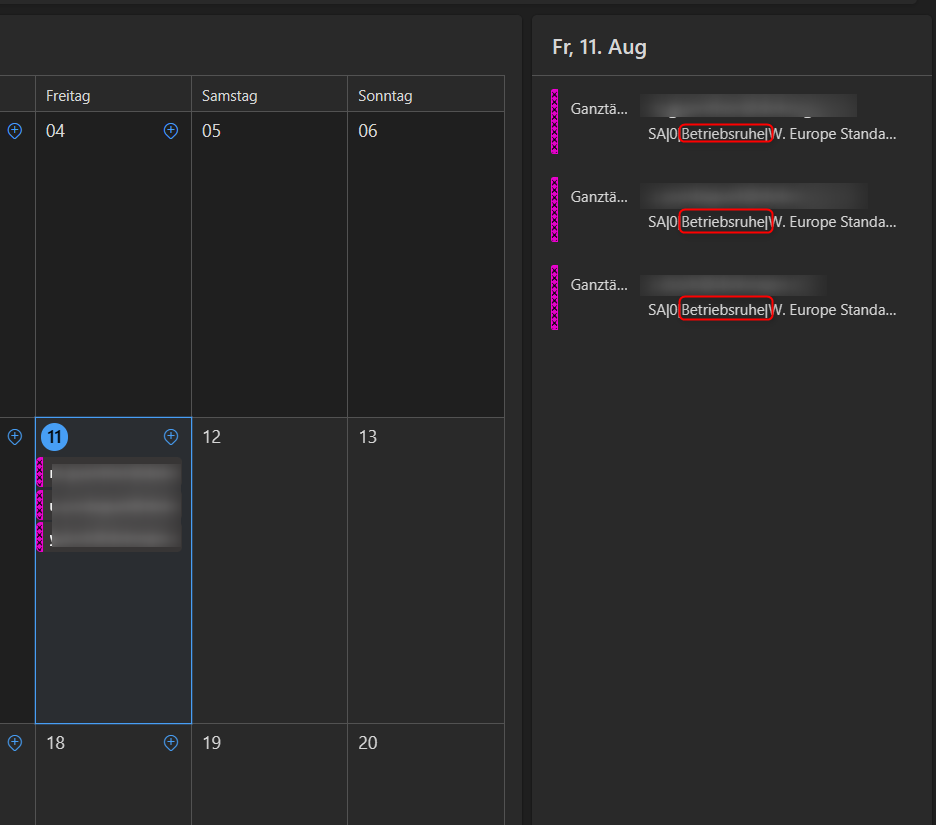Add an event using day 11's plus icon

(170, 436)
